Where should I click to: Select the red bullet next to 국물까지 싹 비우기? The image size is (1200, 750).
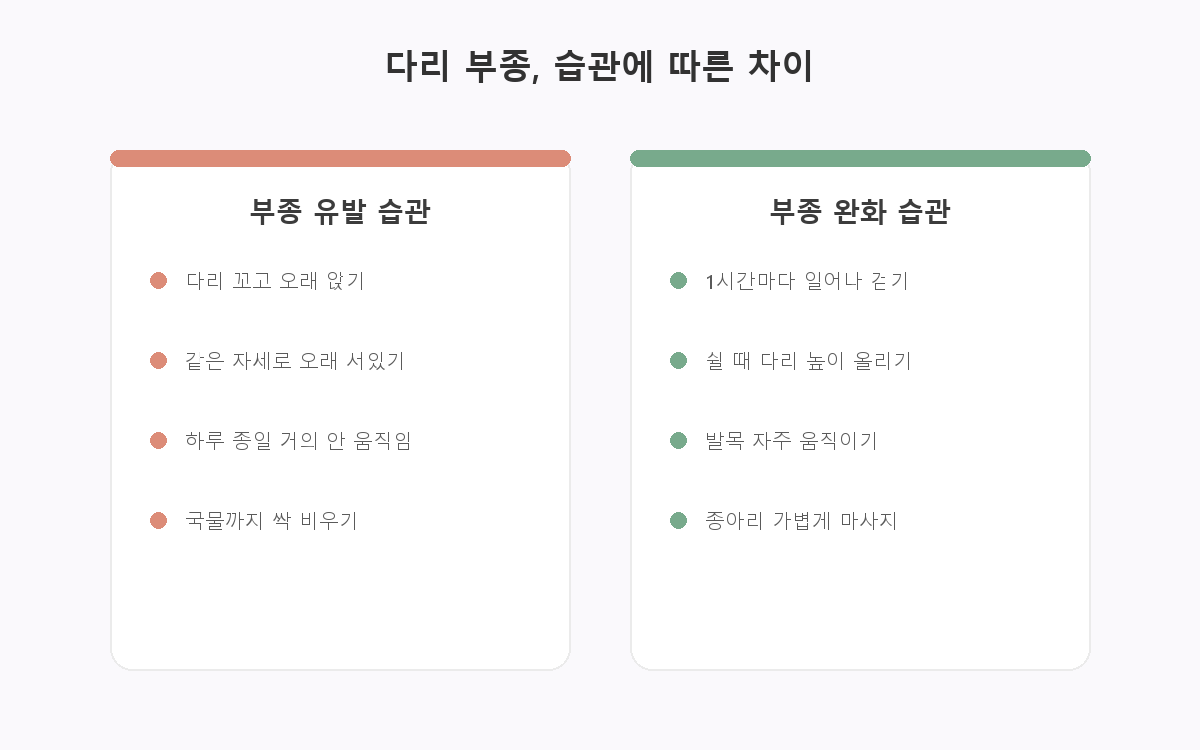click(x=158, y=520)
